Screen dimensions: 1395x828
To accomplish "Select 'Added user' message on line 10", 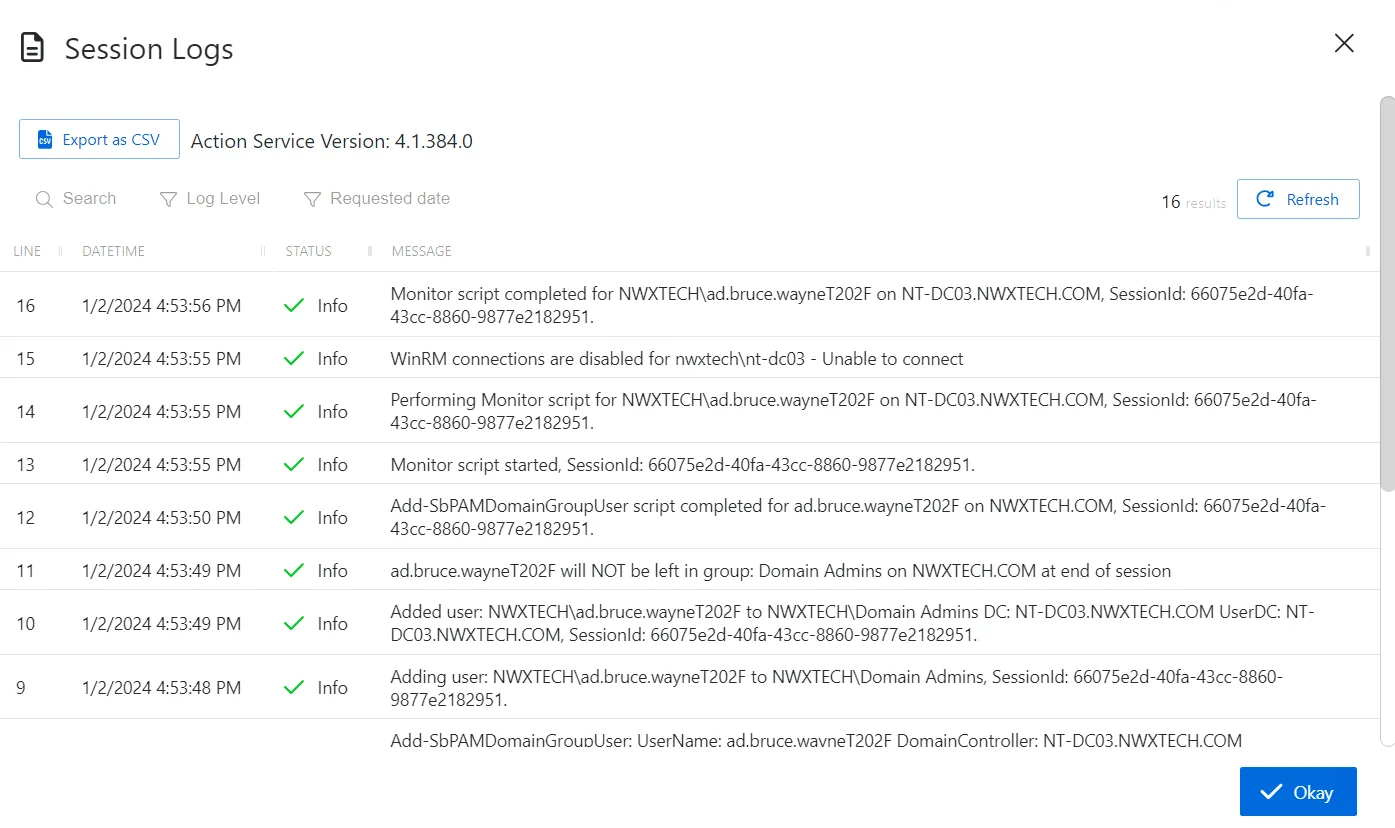I will (x=852, y=623).
